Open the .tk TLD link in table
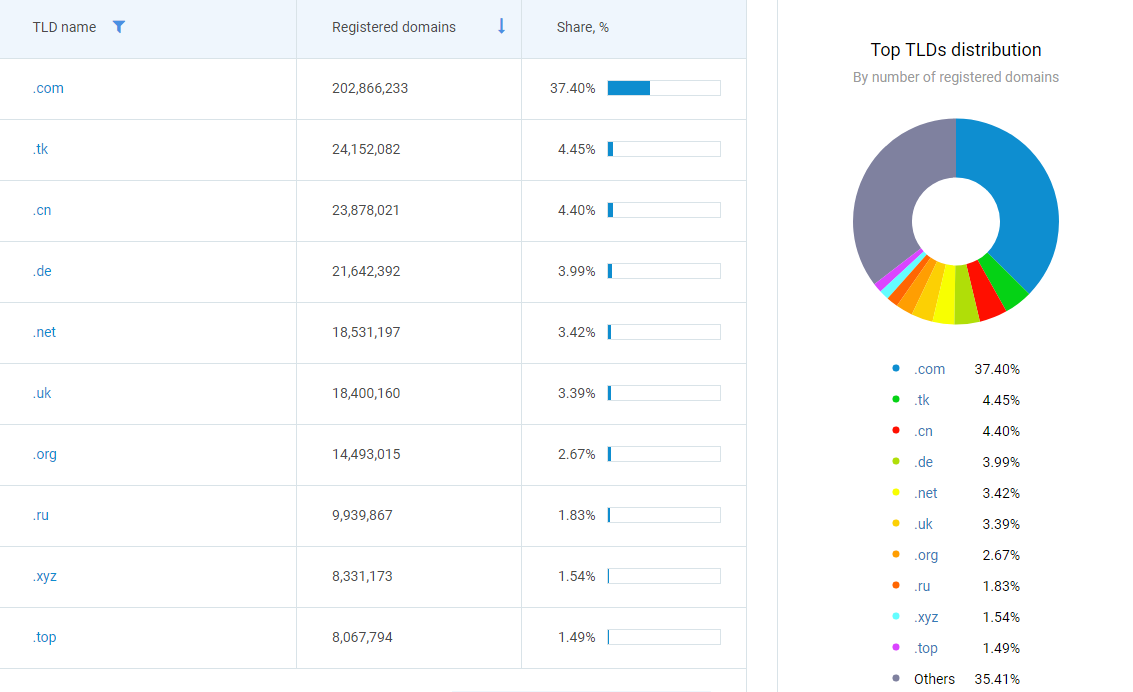Screen dimensions: 1133x692 point(40,149)
